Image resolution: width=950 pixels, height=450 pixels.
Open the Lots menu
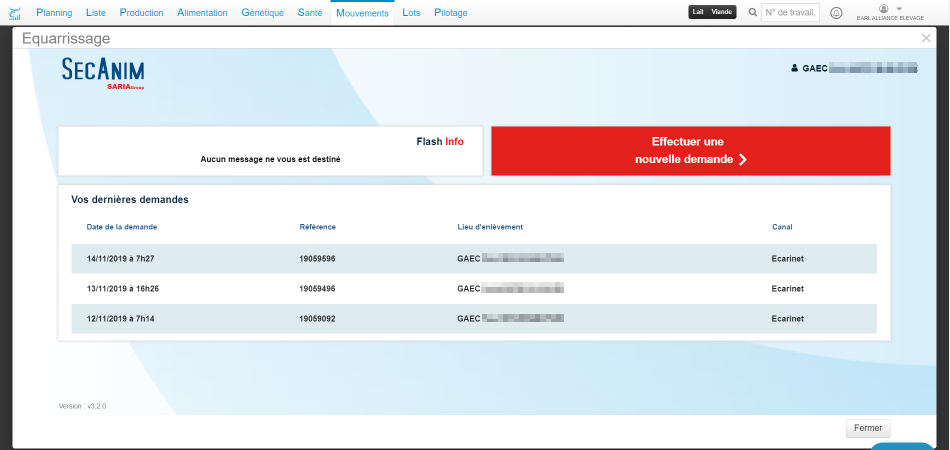(411, 13)
